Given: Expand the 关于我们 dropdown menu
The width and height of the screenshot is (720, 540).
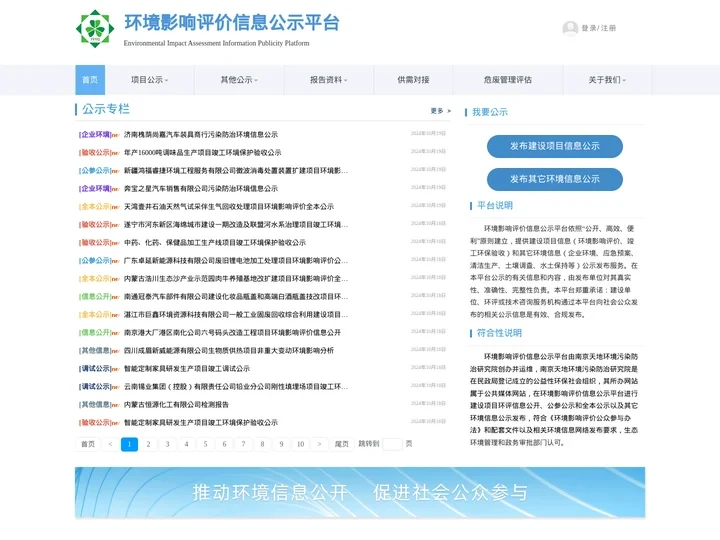Looking at the screenshot, I should pos(607,80).
